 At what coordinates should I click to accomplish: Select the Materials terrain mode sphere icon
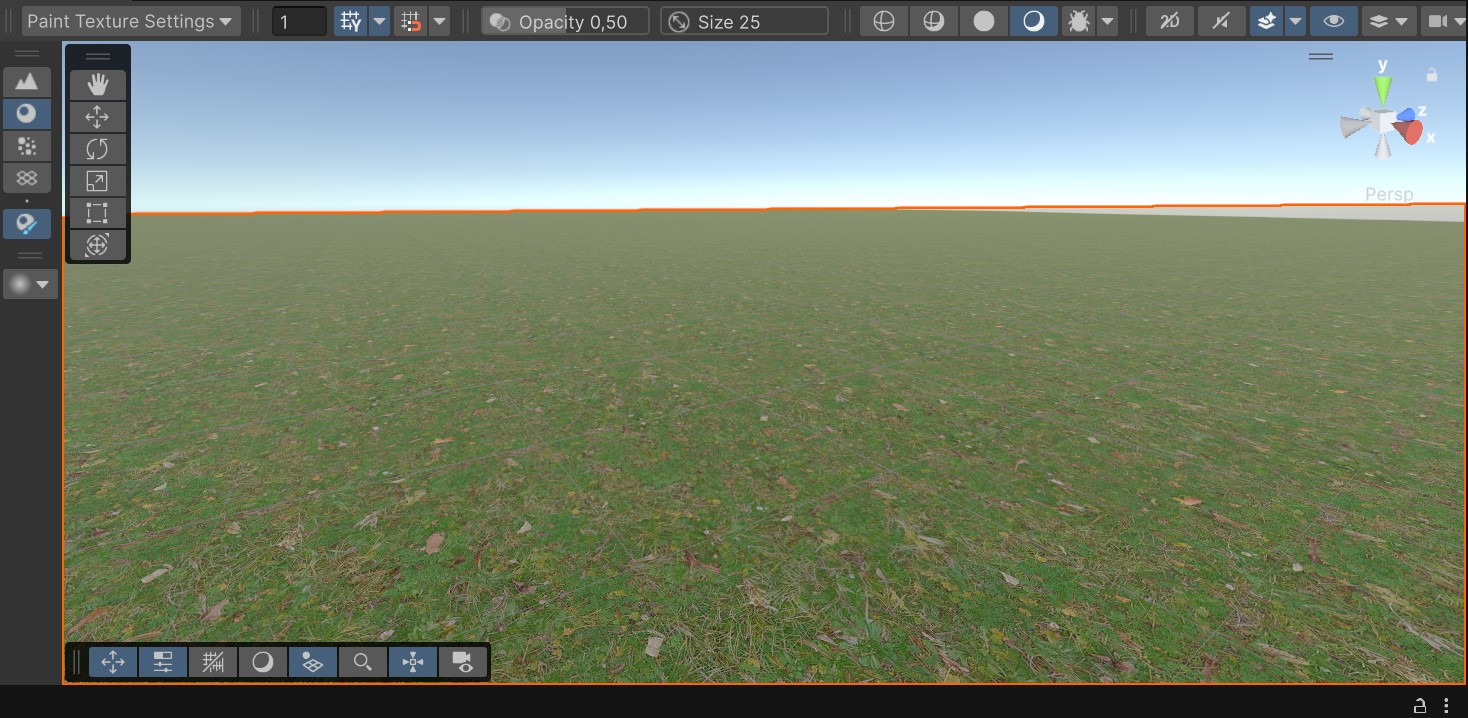[x=27, y=114]
